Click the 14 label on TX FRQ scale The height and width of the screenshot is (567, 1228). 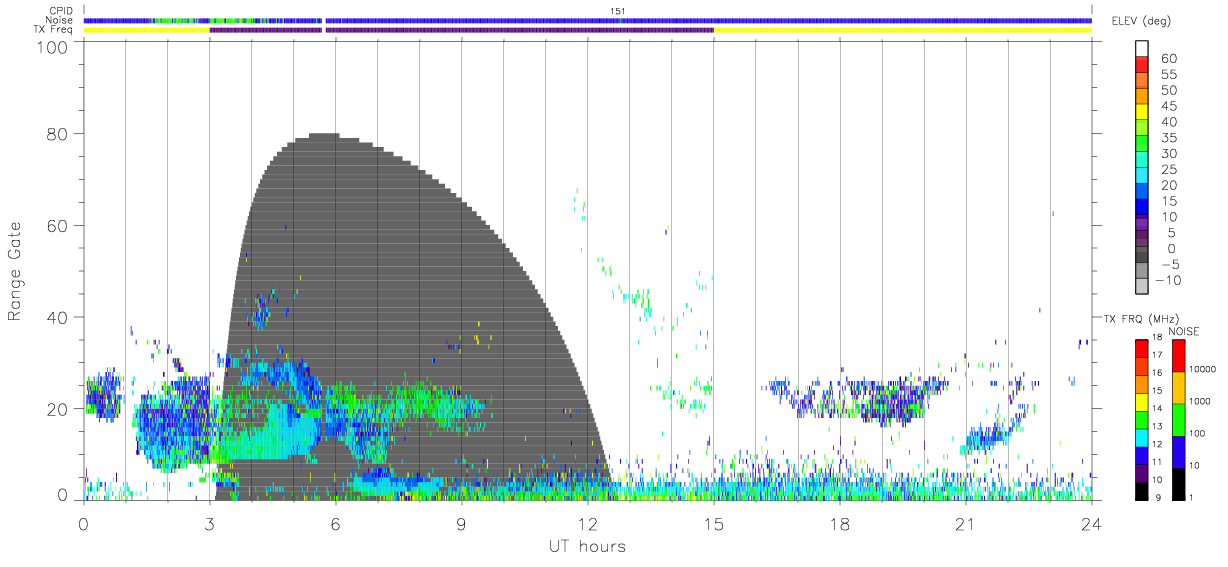click(x=1156, y=409)
